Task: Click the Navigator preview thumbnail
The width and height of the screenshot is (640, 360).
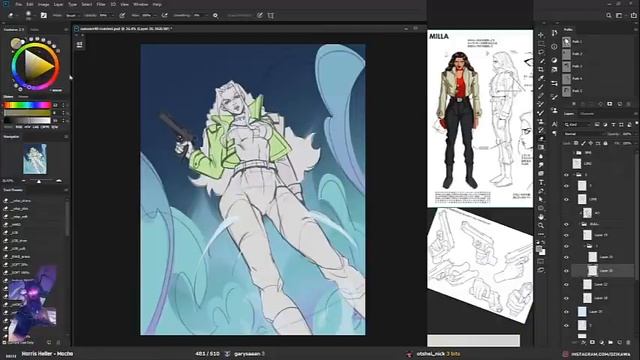Action: [35, 159]
